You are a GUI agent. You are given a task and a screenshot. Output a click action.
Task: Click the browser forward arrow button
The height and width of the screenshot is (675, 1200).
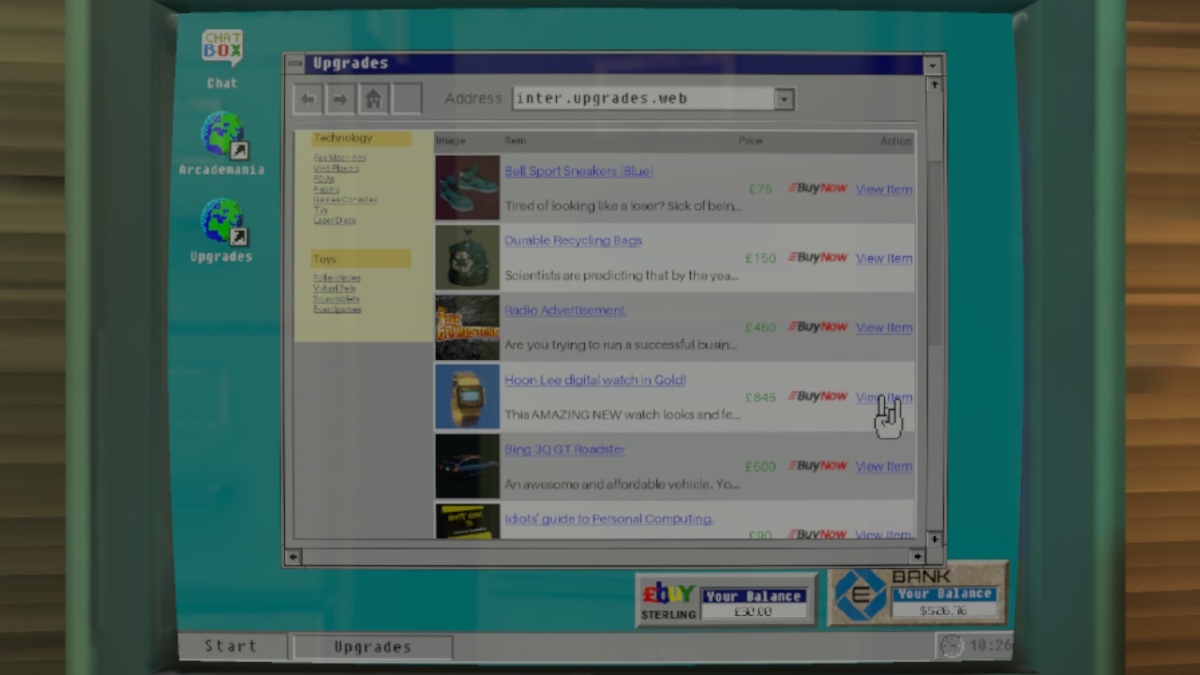[x=340, y=99]
